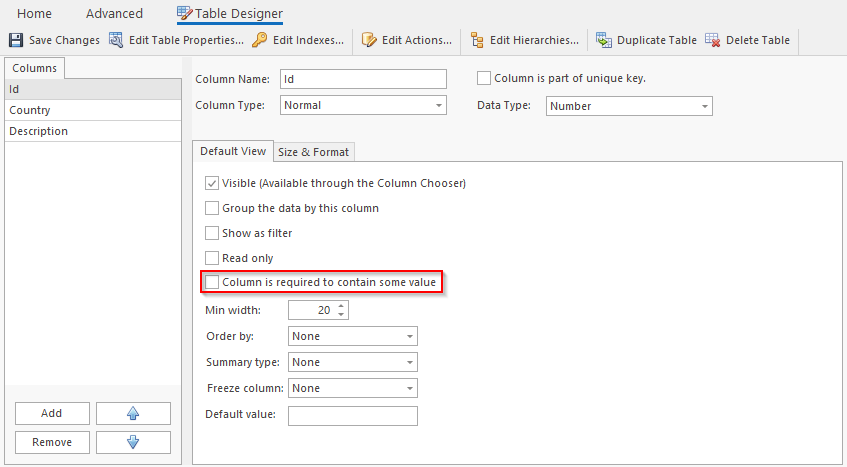Click the Save Changes floppy disk icon
This screenshot has height=467, width=847.
point(16,40)
